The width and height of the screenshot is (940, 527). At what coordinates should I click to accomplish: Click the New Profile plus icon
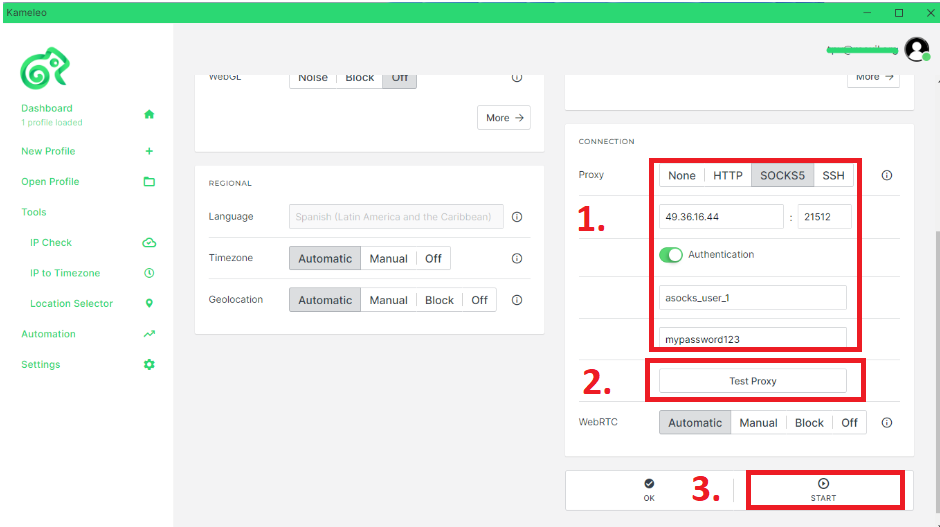[x=149, y=151]
